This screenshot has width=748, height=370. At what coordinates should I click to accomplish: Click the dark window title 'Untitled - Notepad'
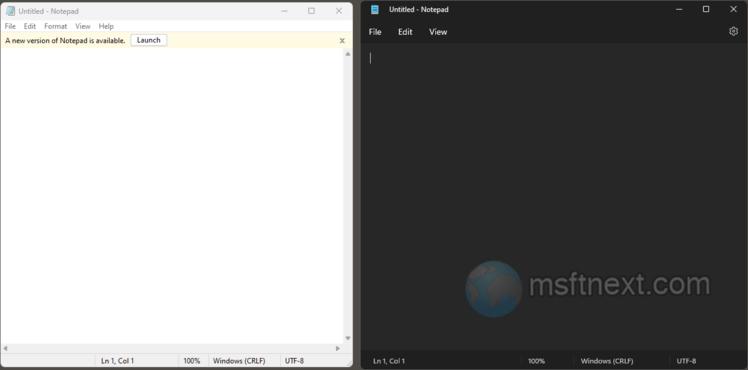419,10
